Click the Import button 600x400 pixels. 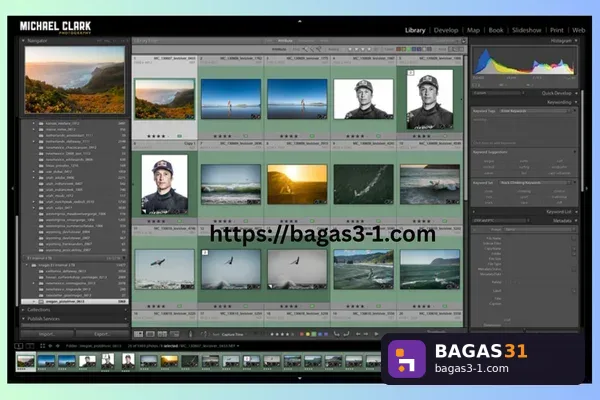(x=47, y=334)
